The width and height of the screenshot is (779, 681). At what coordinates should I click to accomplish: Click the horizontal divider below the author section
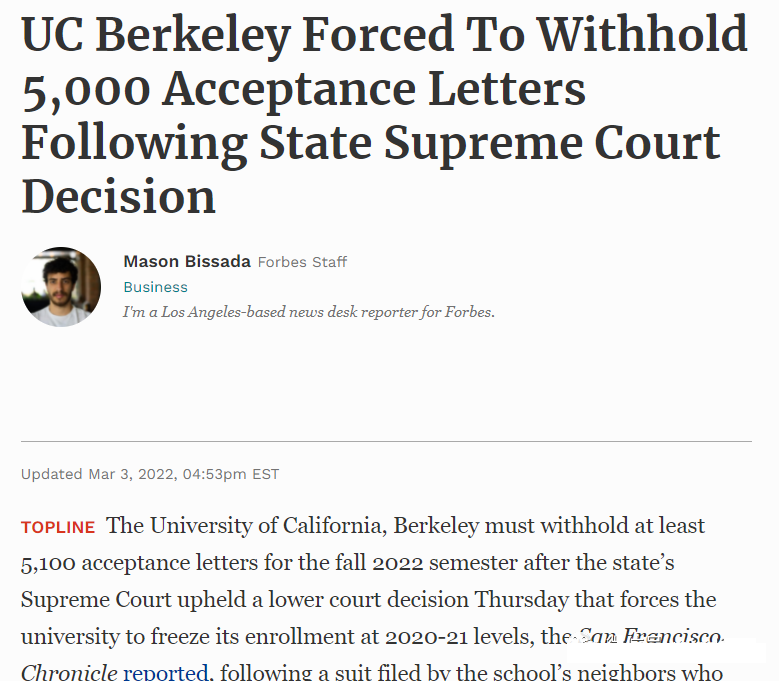(x=386, y=441)
